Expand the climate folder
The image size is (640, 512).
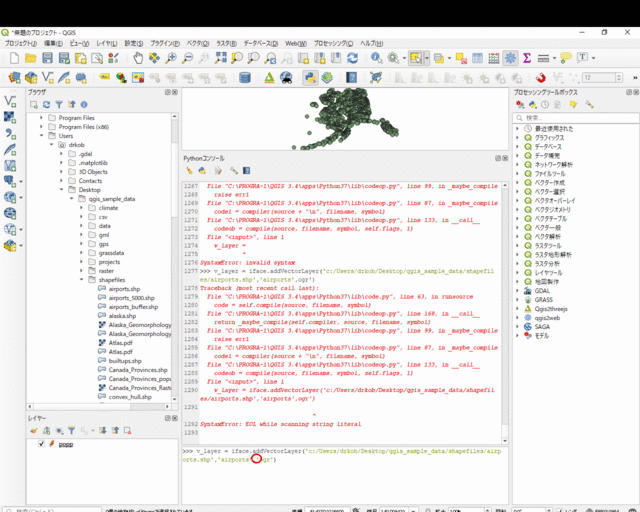81,207
